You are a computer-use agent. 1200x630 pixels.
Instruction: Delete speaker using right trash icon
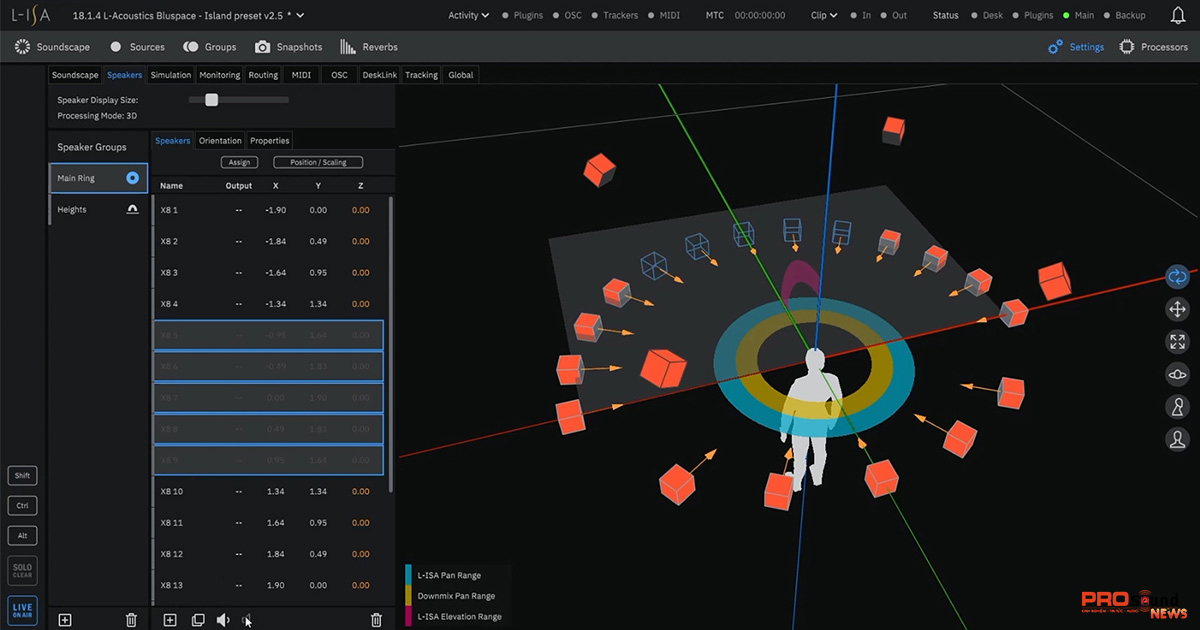[x=376, y=620]
